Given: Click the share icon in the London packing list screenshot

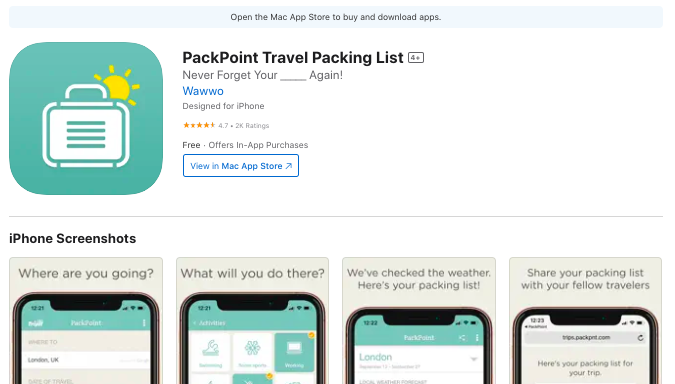Looking at the screenshot, I should tap(462, 338).
